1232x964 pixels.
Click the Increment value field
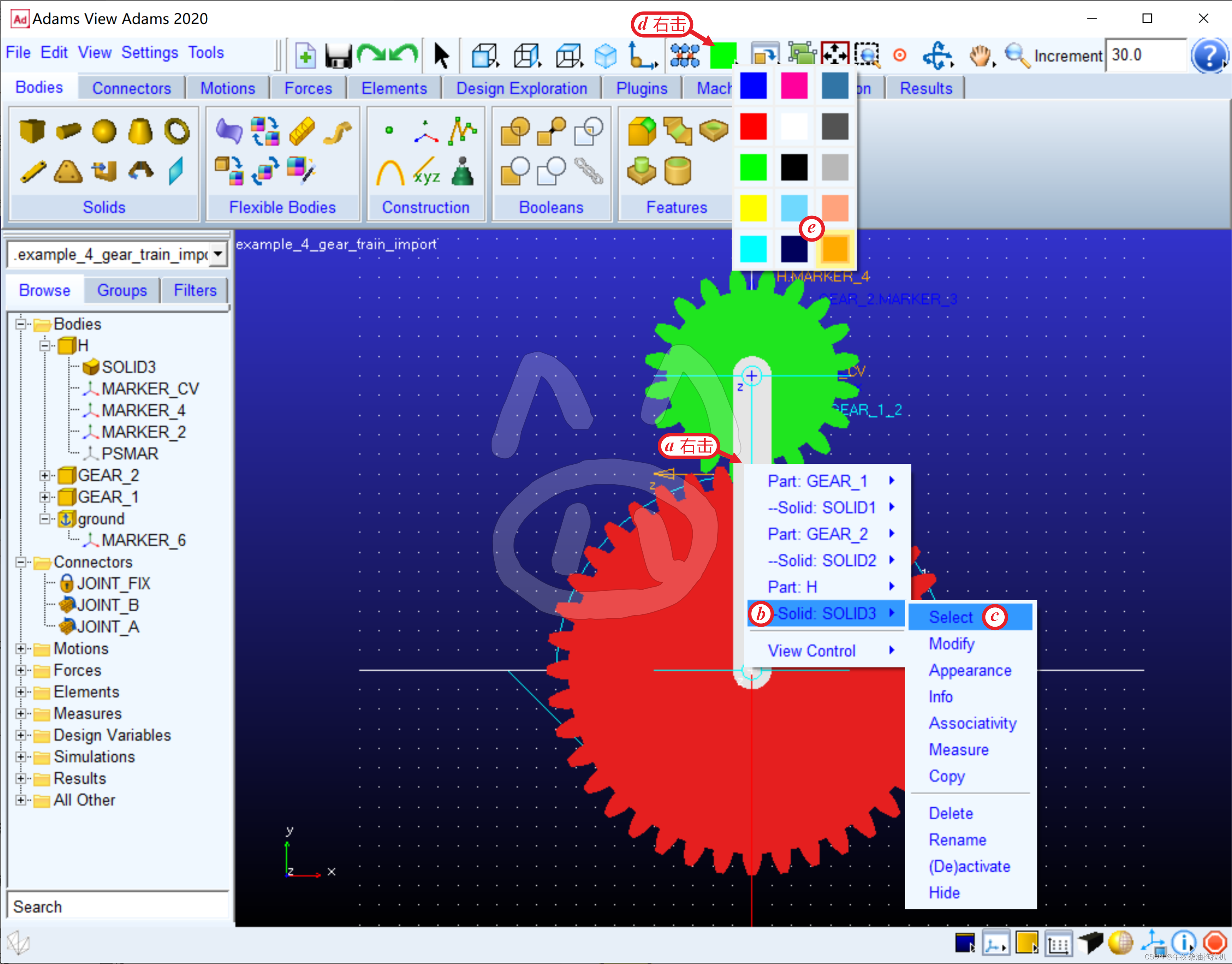1146,55
